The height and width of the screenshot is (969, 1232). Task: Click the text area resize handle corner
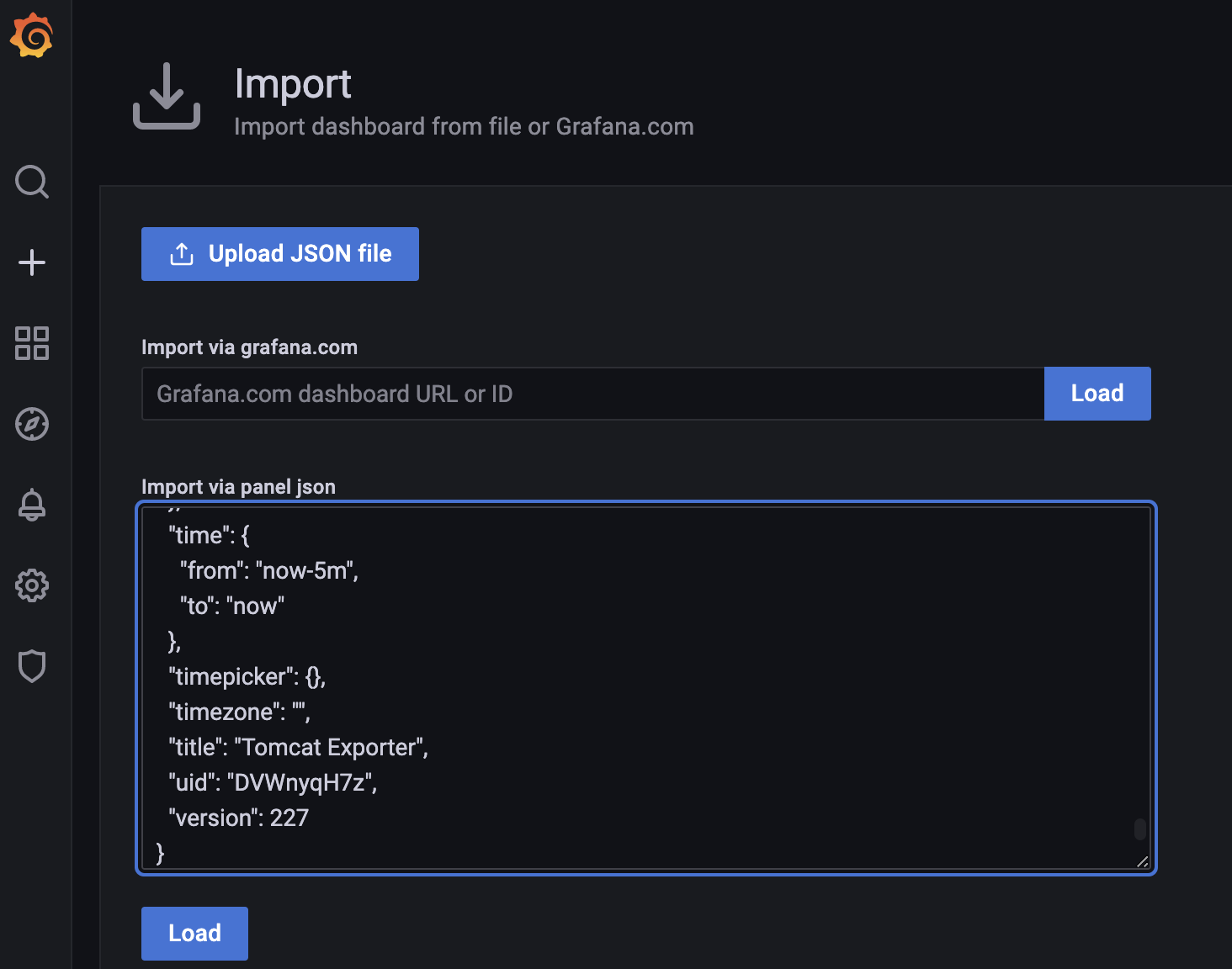point(1142,861)
